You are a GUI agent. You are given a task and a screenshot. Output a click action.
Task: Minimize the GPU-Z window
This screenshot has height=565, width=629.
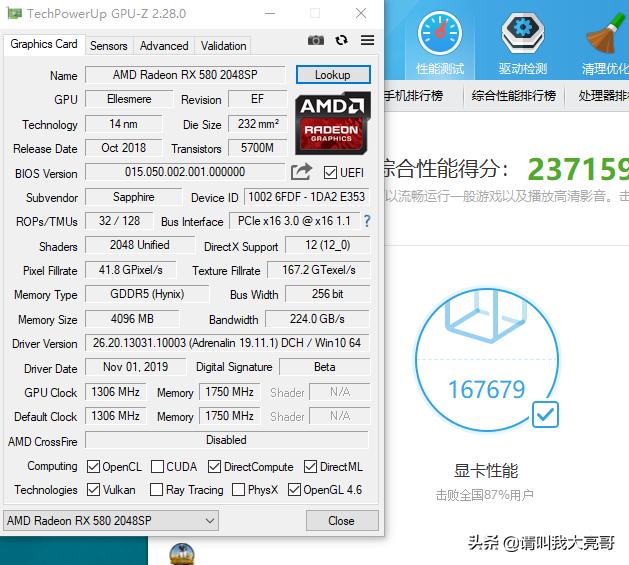tap(270, 13)
